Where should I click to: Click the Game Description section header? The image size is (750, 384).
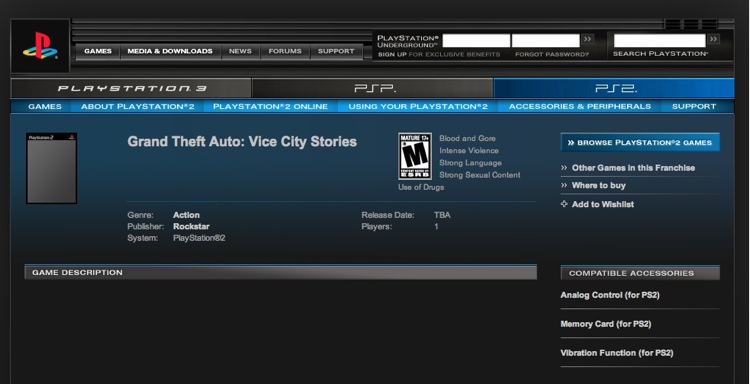(281, 273)
